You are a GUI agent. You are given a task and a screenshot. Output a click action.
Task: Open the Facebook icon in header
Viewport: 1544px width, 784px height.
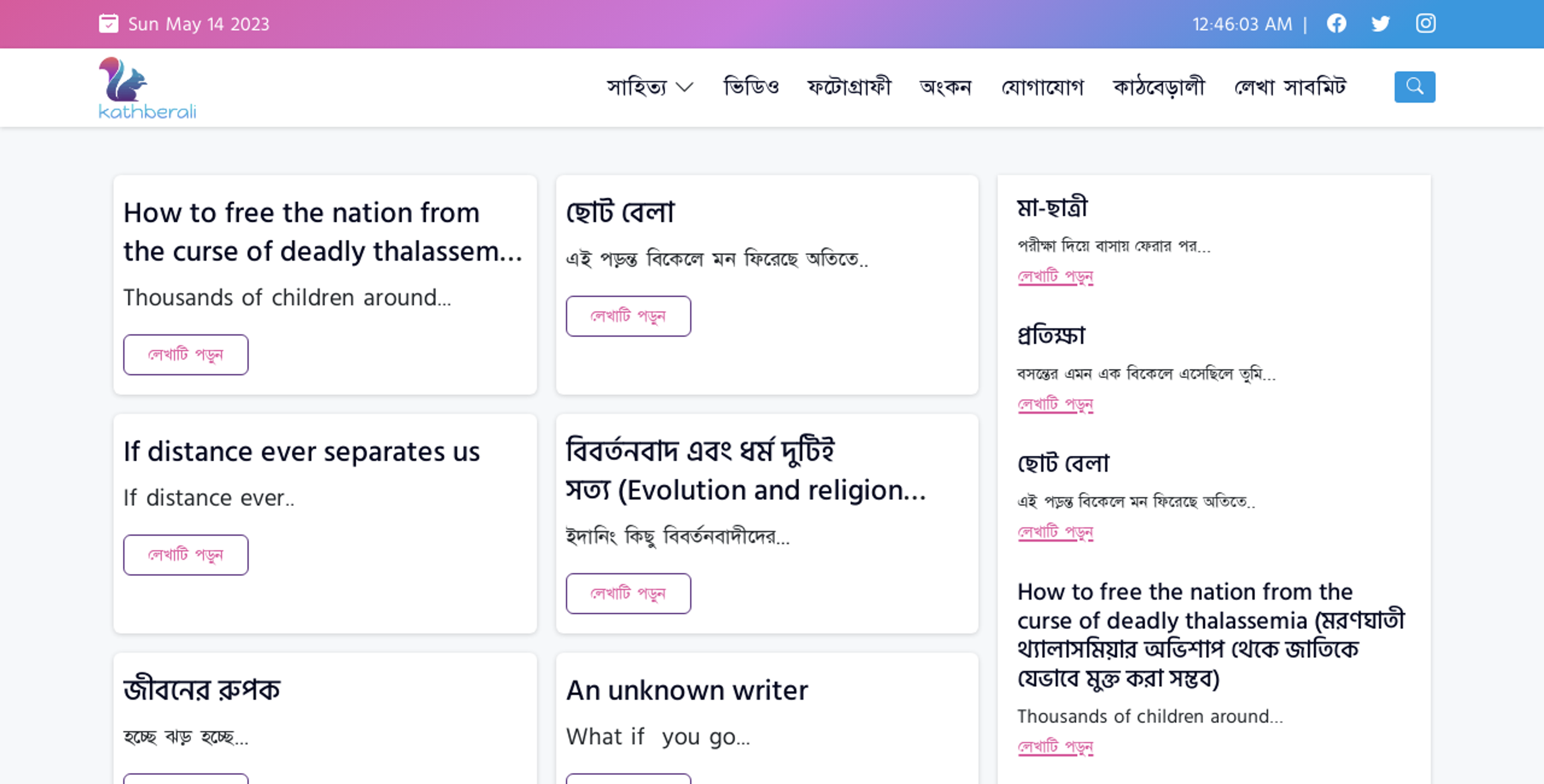(1336, 23)
